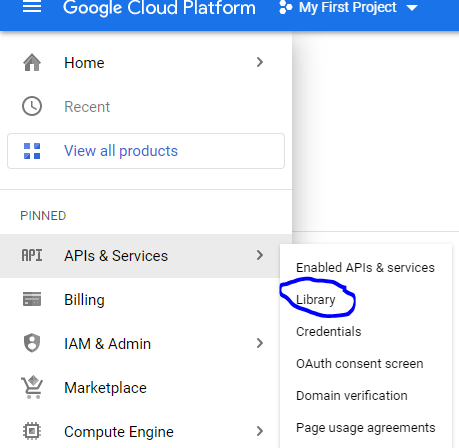459x448 pixels.
Task: Click the Home house icon
Action: 32,63
